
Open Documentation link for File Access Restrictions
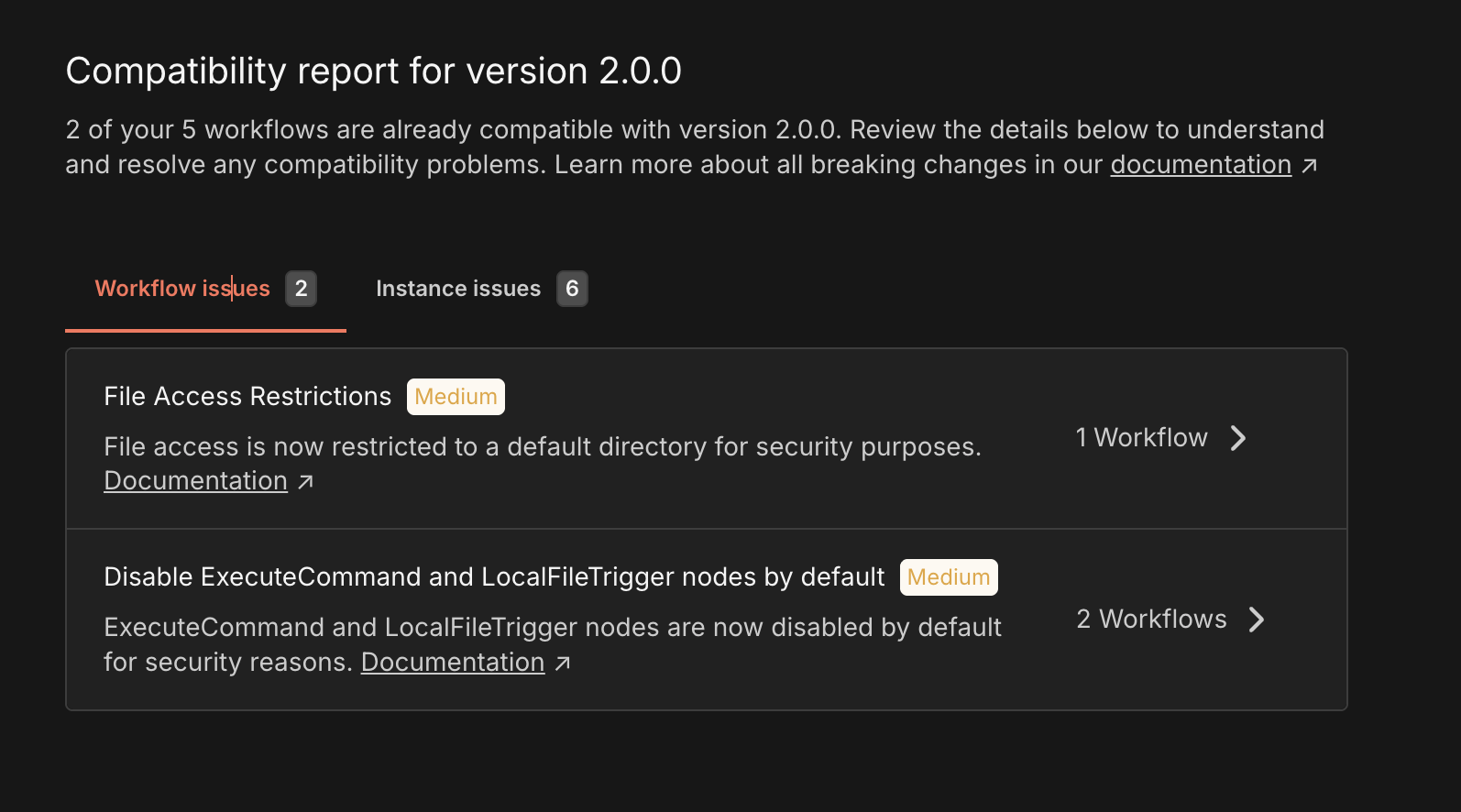[x=195, y=481]
